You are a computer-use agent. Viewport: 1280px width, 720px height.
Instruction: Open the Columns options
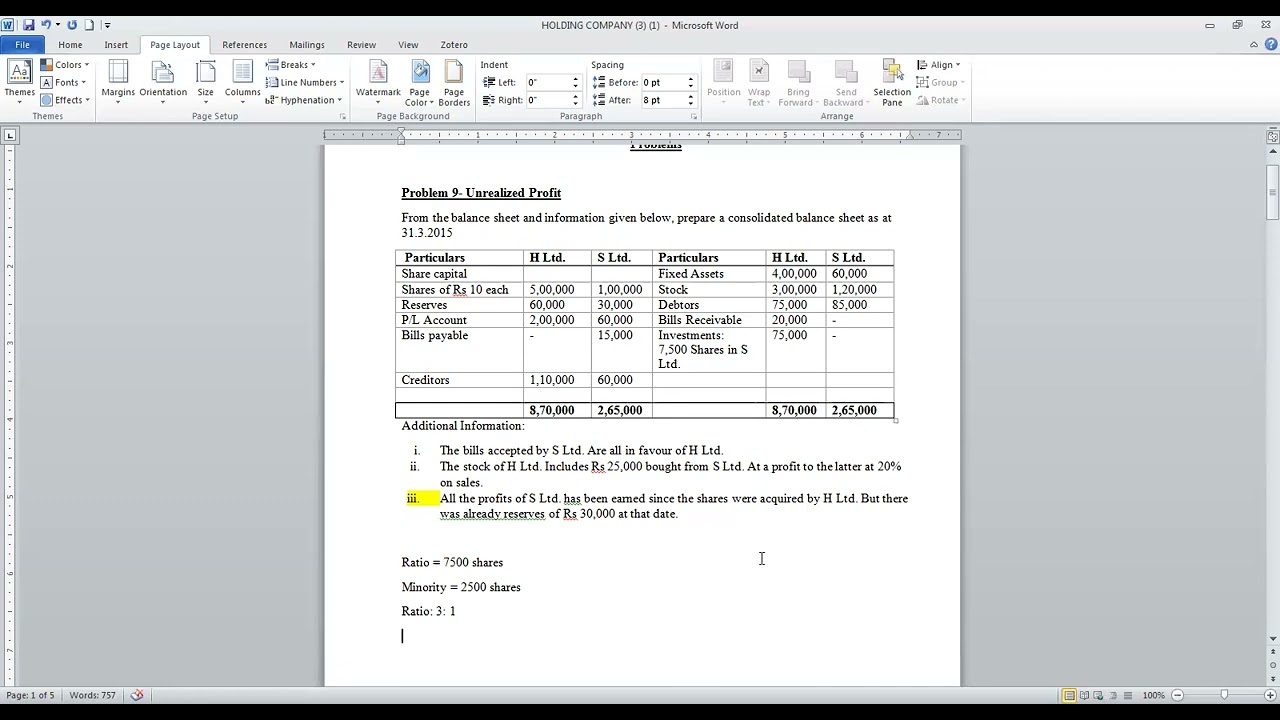(242, 83)
